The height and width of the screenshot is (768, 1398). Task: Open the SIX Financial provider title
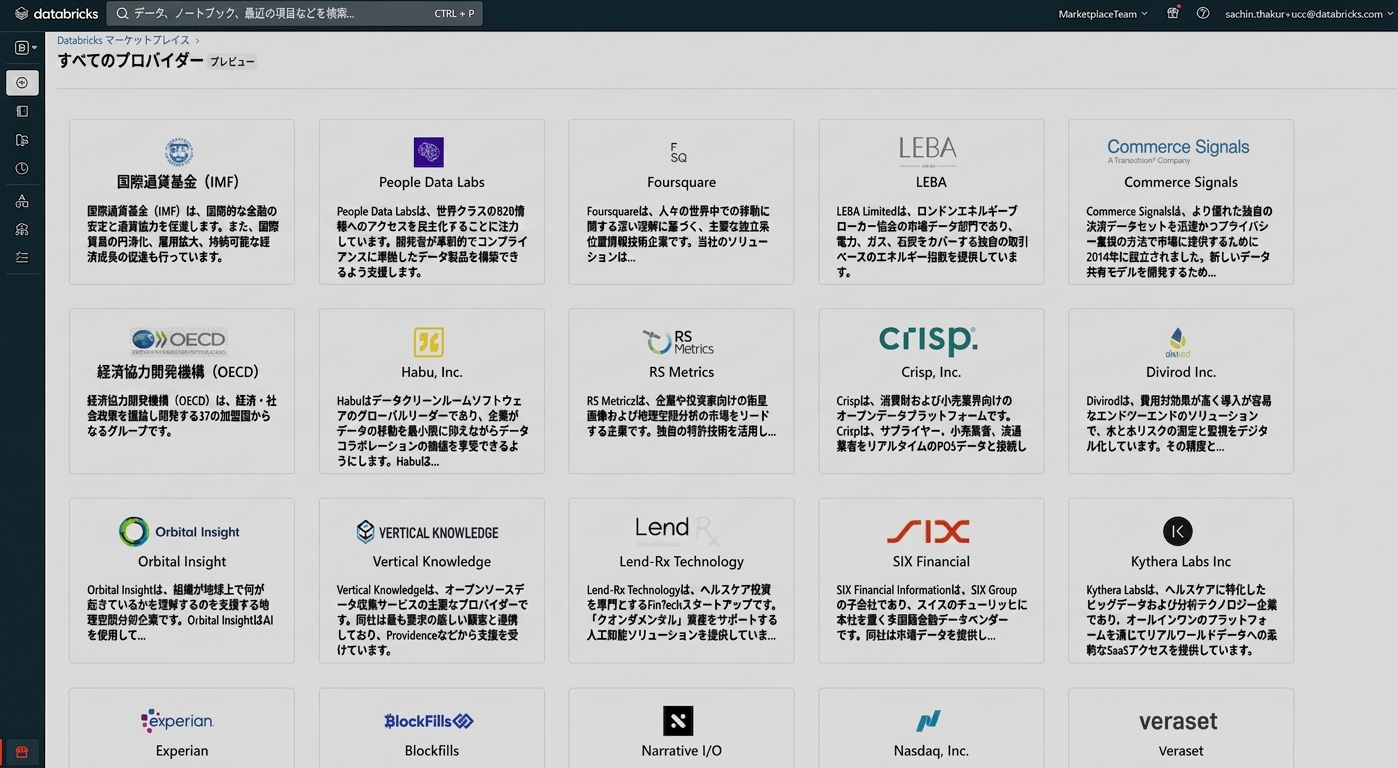(x=931, y=561)
